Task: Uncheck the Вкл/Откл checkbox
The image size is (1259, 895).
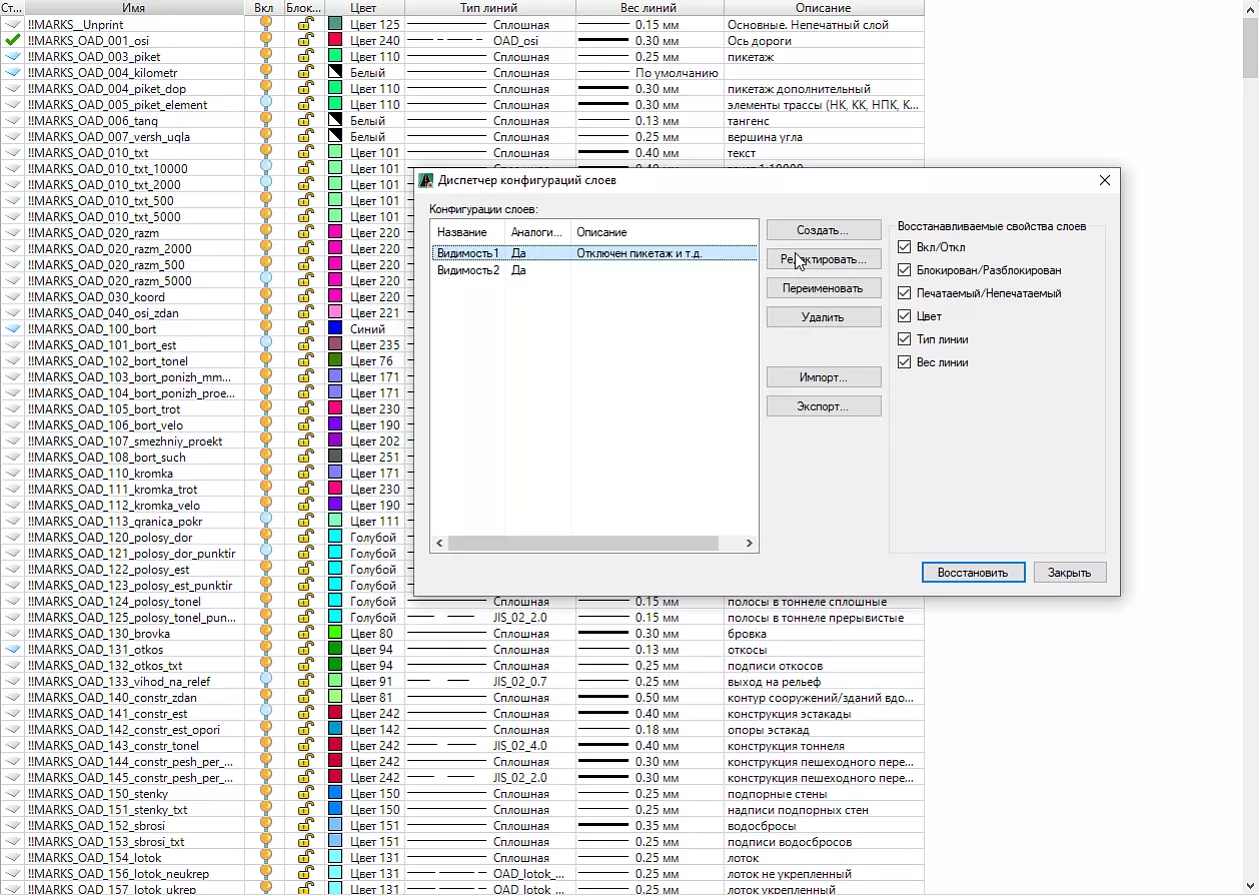Action: point(905,247)
